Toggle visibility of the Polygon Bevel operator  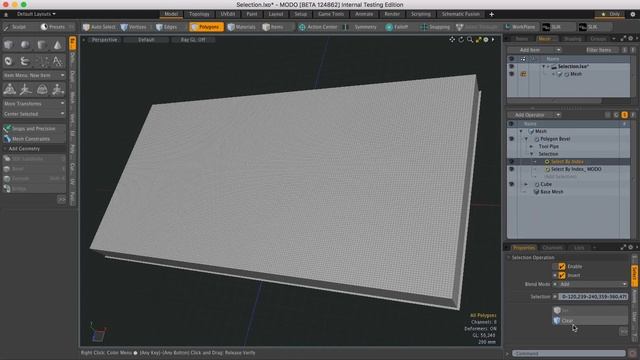[511, 139]
